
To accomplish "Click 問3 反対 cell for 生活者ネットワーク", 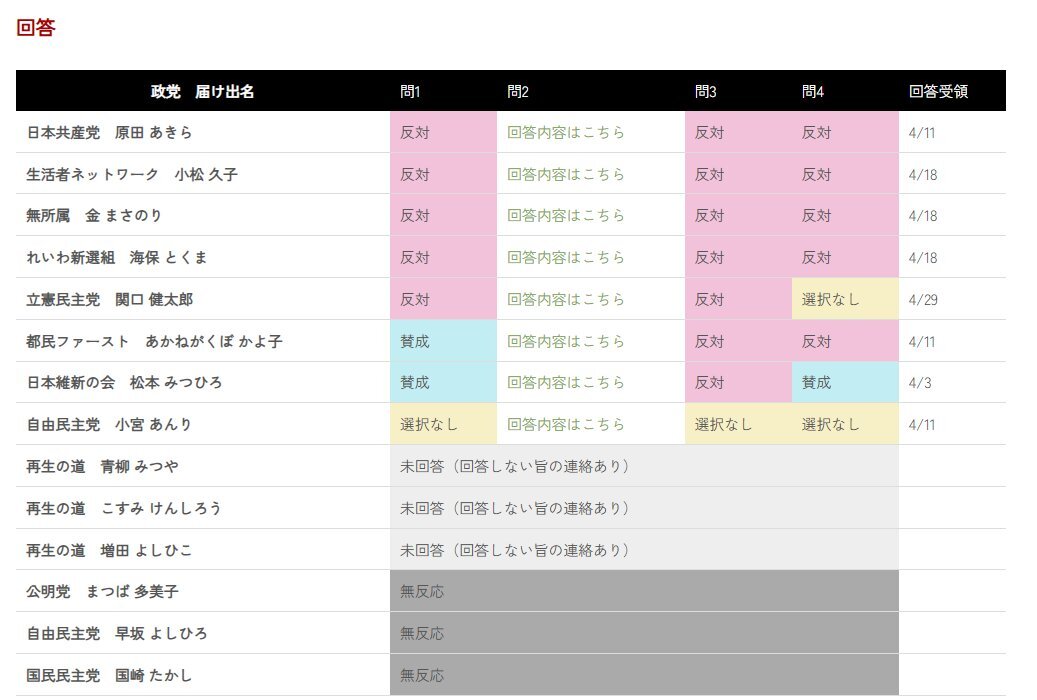I will (739, 174).
